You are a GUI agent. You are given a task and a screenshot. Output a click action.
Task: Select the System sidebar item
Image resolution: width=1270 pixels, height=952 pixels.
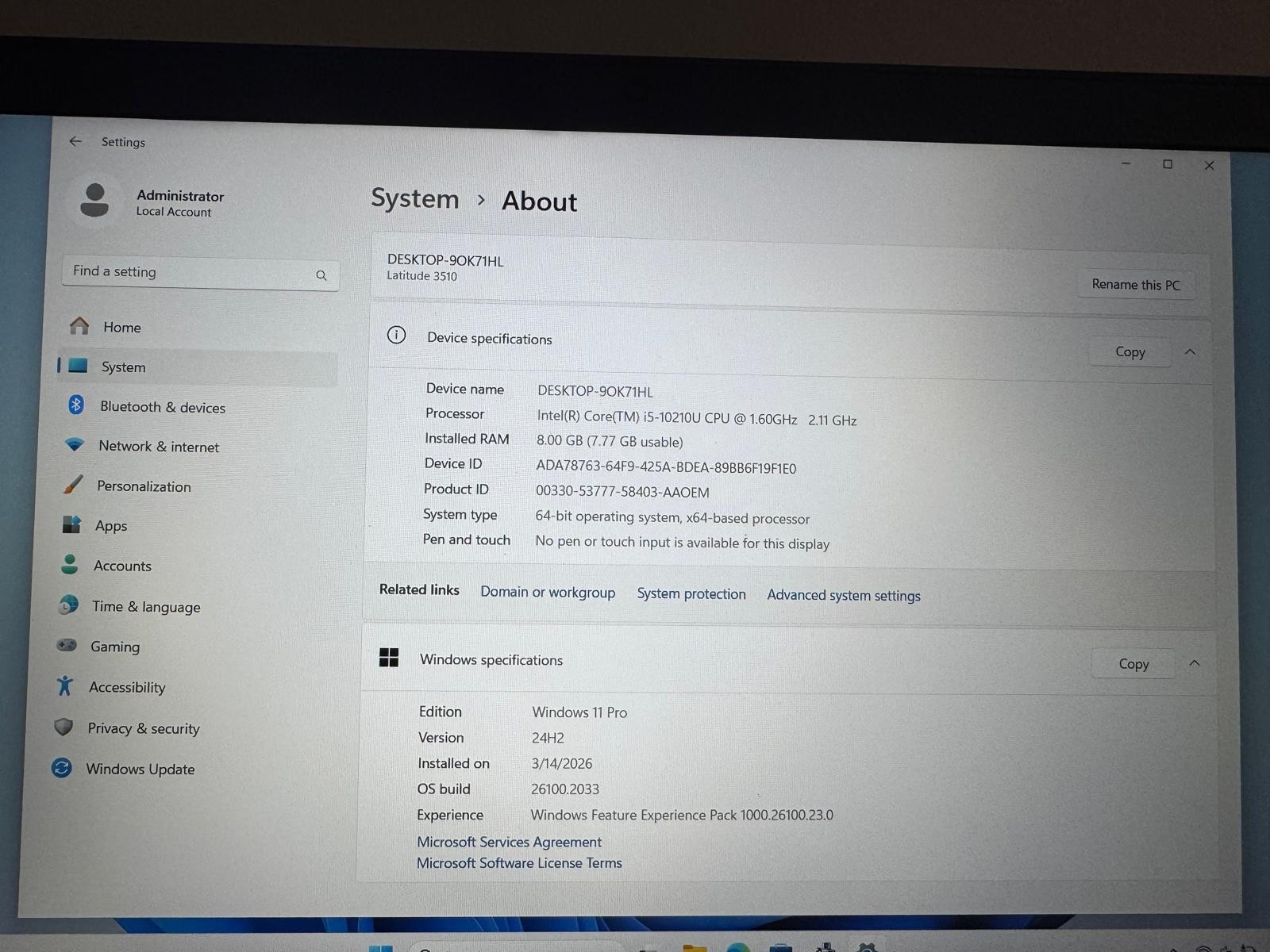tap(198, 367)
